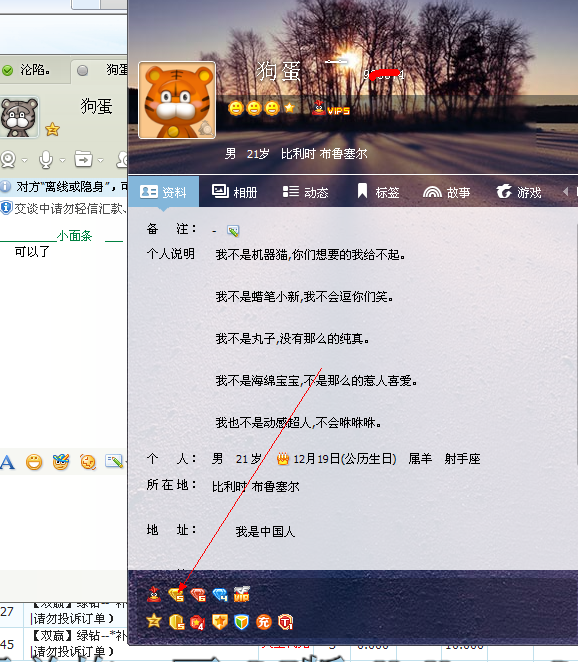
Task: Click the blue shield cube badge
Action: tap(242, 621)
